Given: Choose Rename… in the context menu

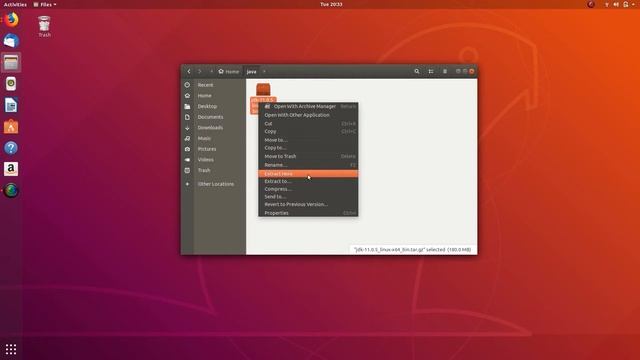Looking at the screenshot, I should 308,165.
